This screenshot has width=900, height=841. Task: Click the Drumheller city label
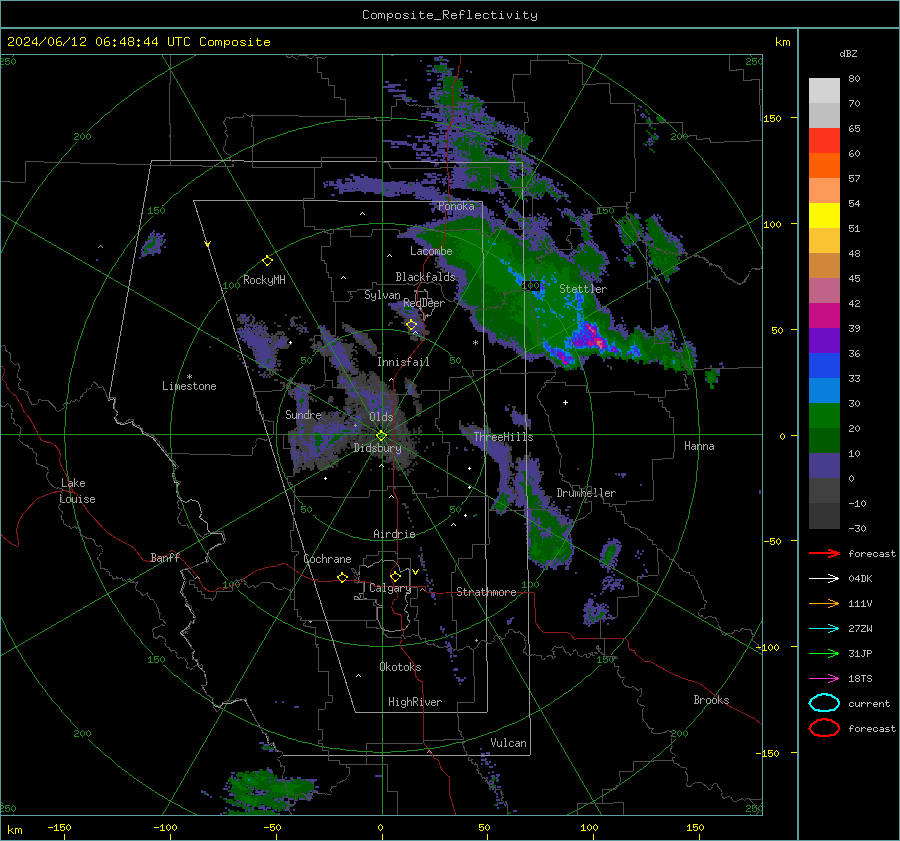pyautogui.click(x=586, y=493)
